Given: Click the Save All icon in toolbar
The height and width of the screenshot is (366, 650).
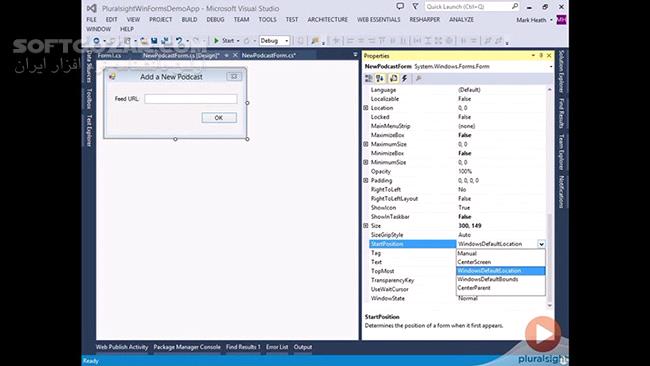Looking at the screenshot, I should click(x=165, y=41).
